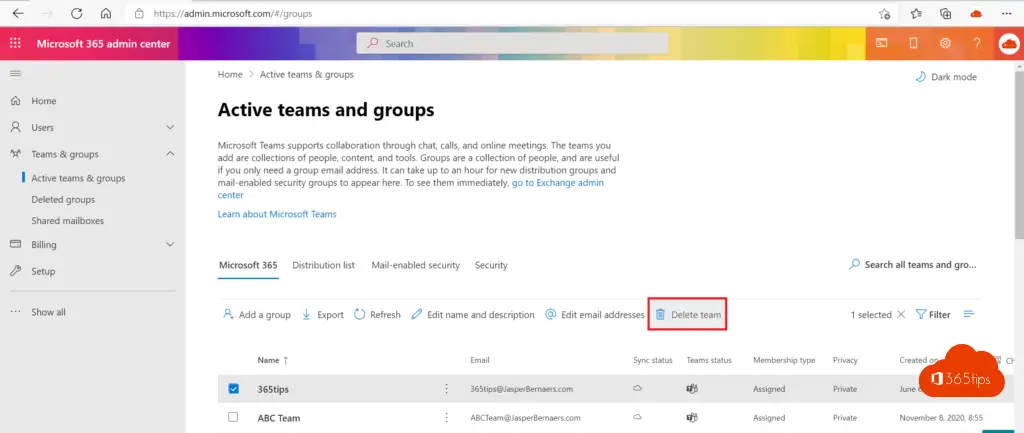Switch to the Mail-enabled security tab
Image resolution: width=1024 pixels, height=433 pixels.
(x=415, y=265)
